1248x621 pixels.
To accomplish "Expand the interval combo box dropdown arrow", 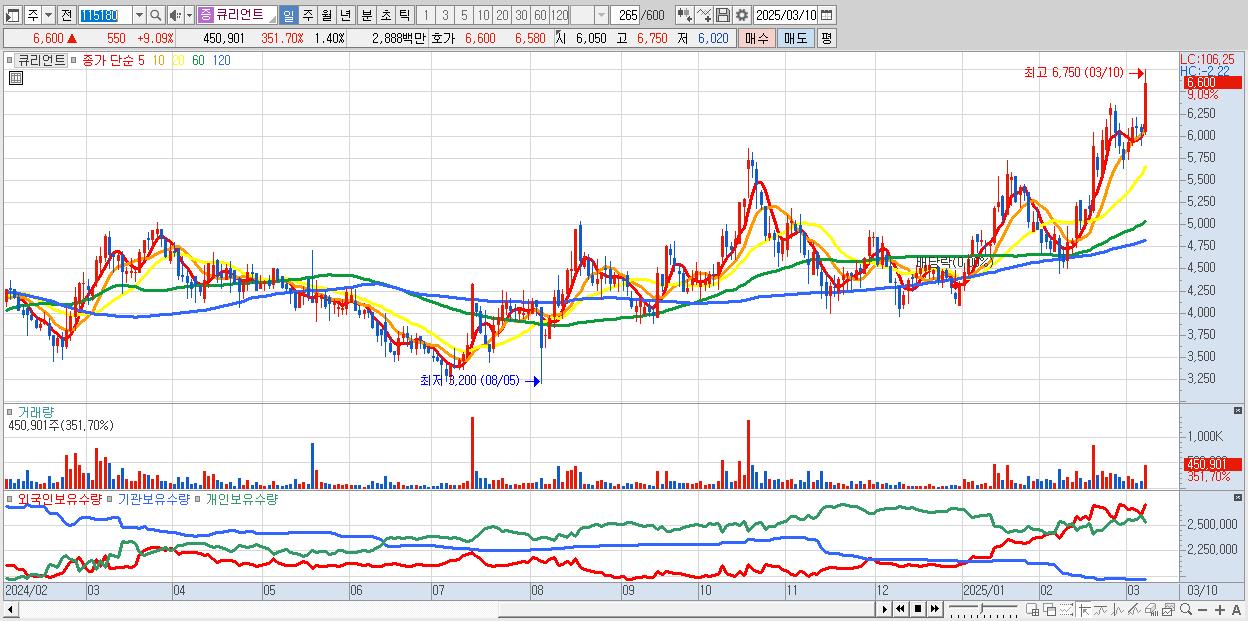I will pyautogui.click(x=601, y=15).
